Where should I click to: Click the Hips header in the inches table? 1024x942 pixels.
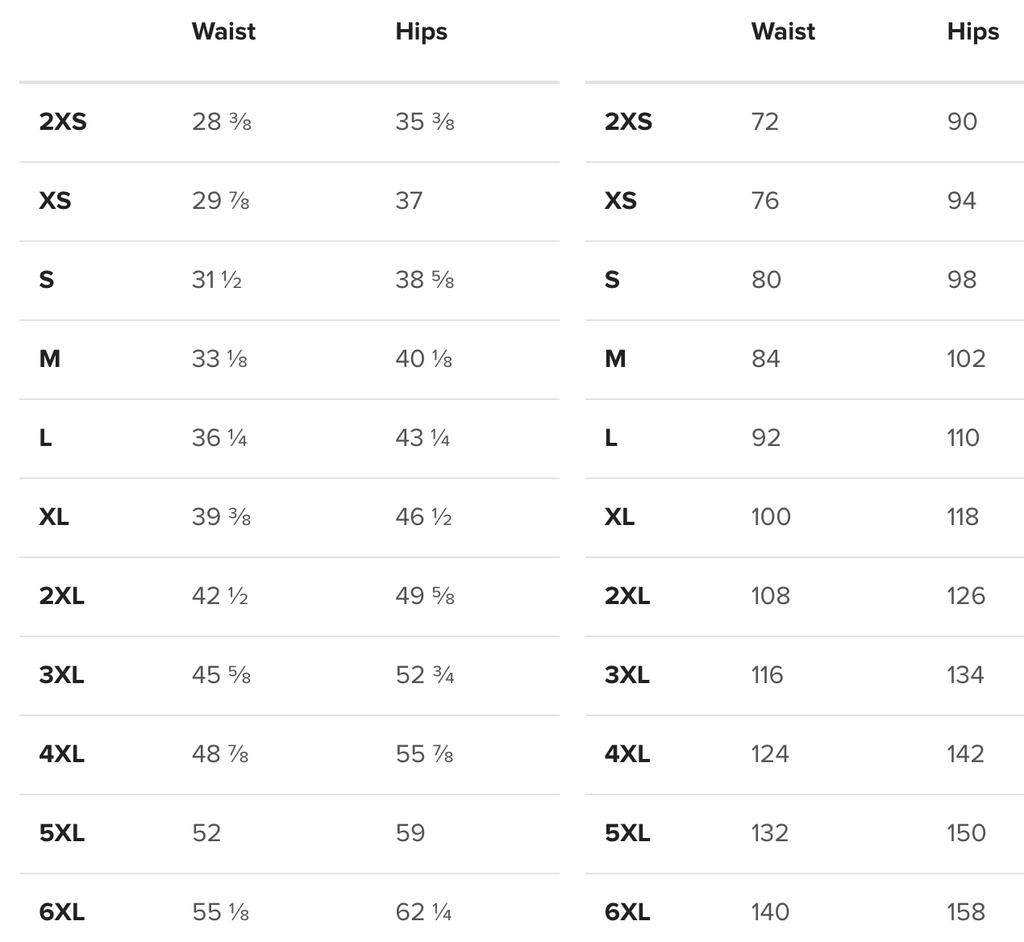[x=421, y=32]
